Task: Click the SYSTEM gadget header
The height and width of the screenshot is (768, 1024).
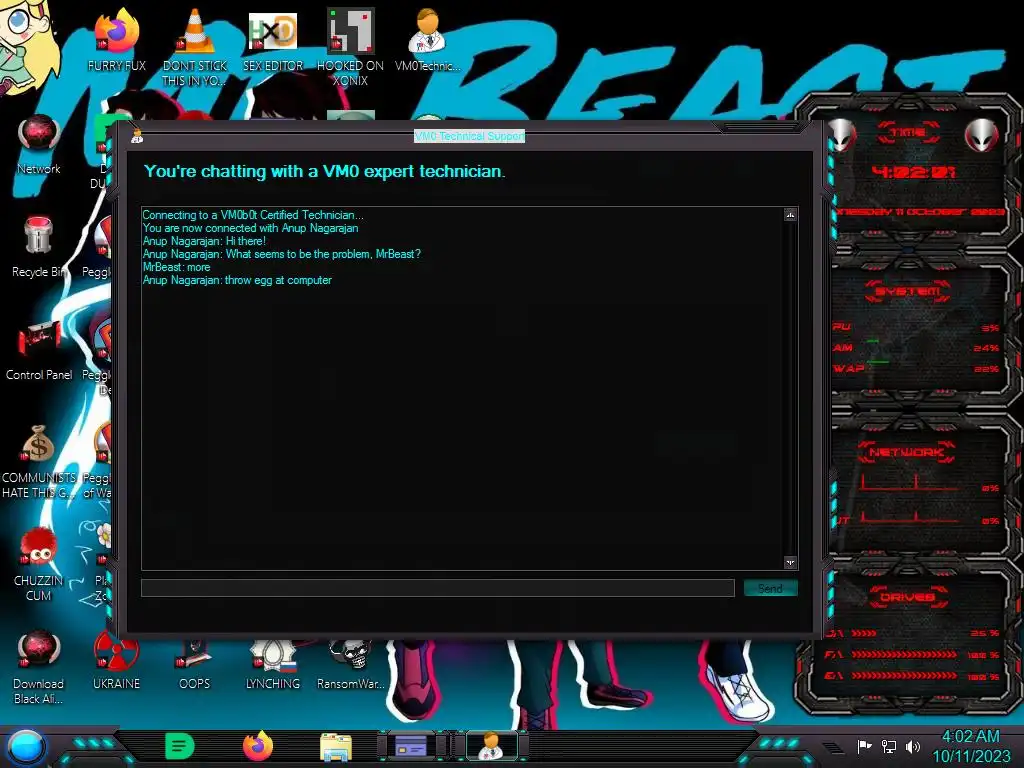Action: click(x=908, y=291)
